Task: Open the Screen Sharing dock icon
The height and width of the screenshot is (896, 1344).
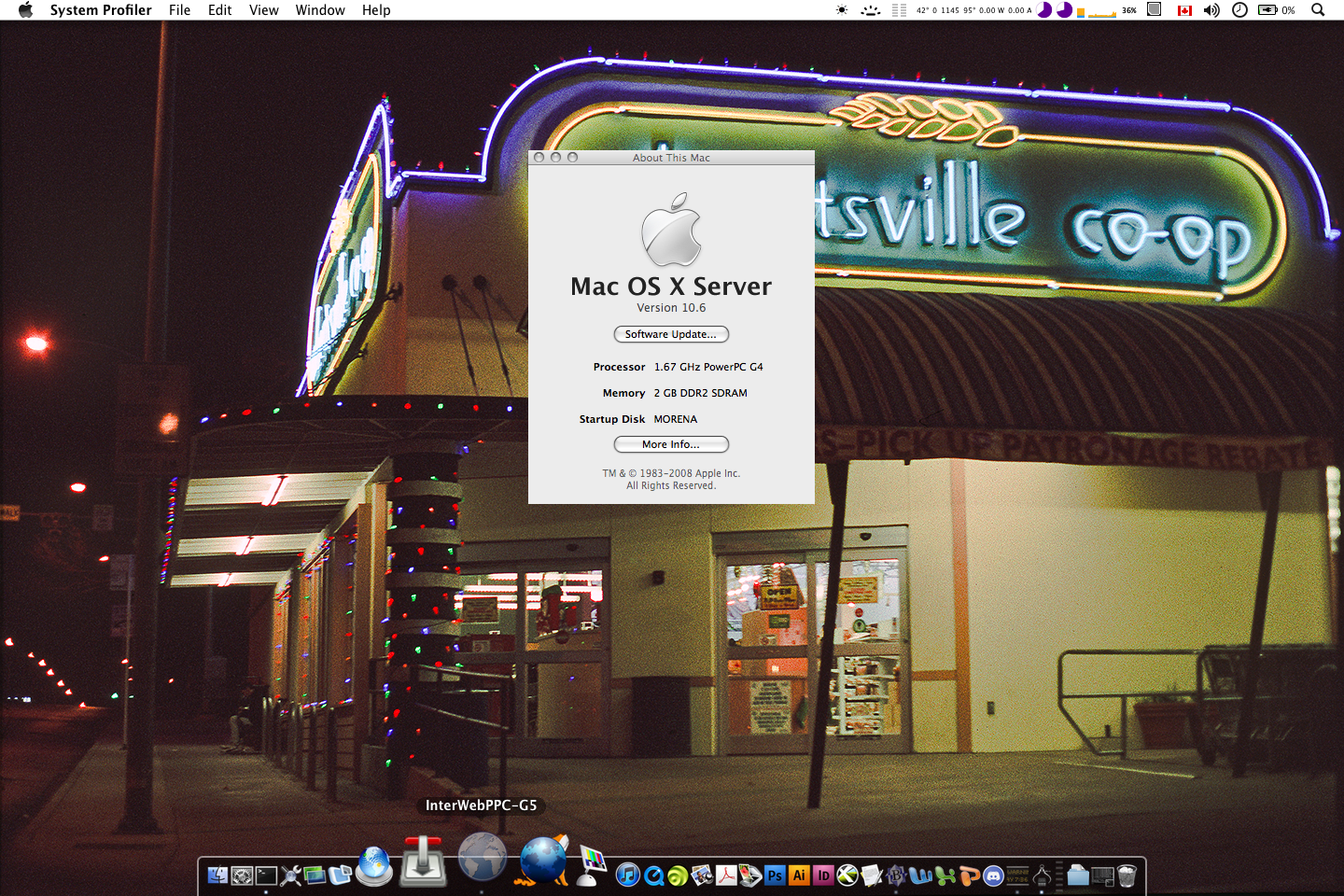Action: (x=340, y=875)
